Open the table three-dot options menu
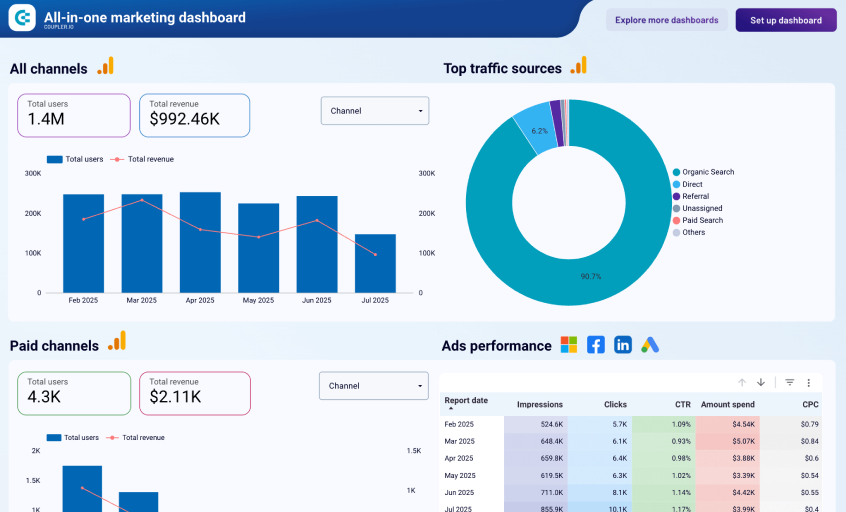Image resolution: width=846 pixels, height=512 pixels. (808, 382)
